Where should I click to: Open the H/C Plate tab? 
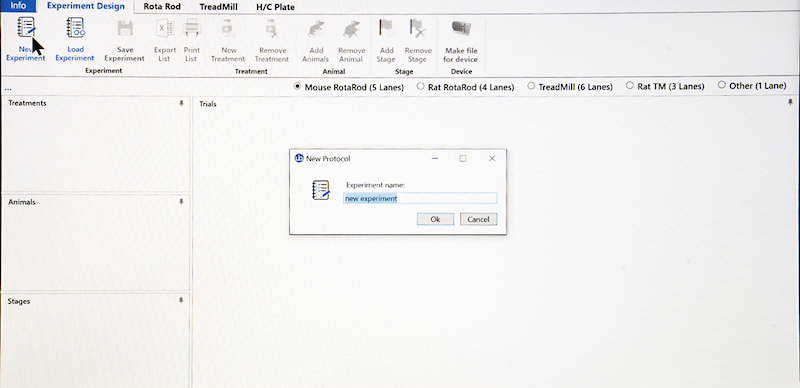click(275, 7)
